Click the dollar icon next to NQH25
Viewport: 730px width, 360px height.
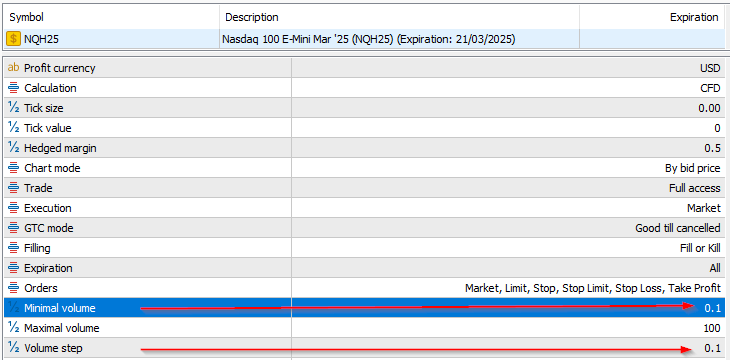click(x=14, y=40)
